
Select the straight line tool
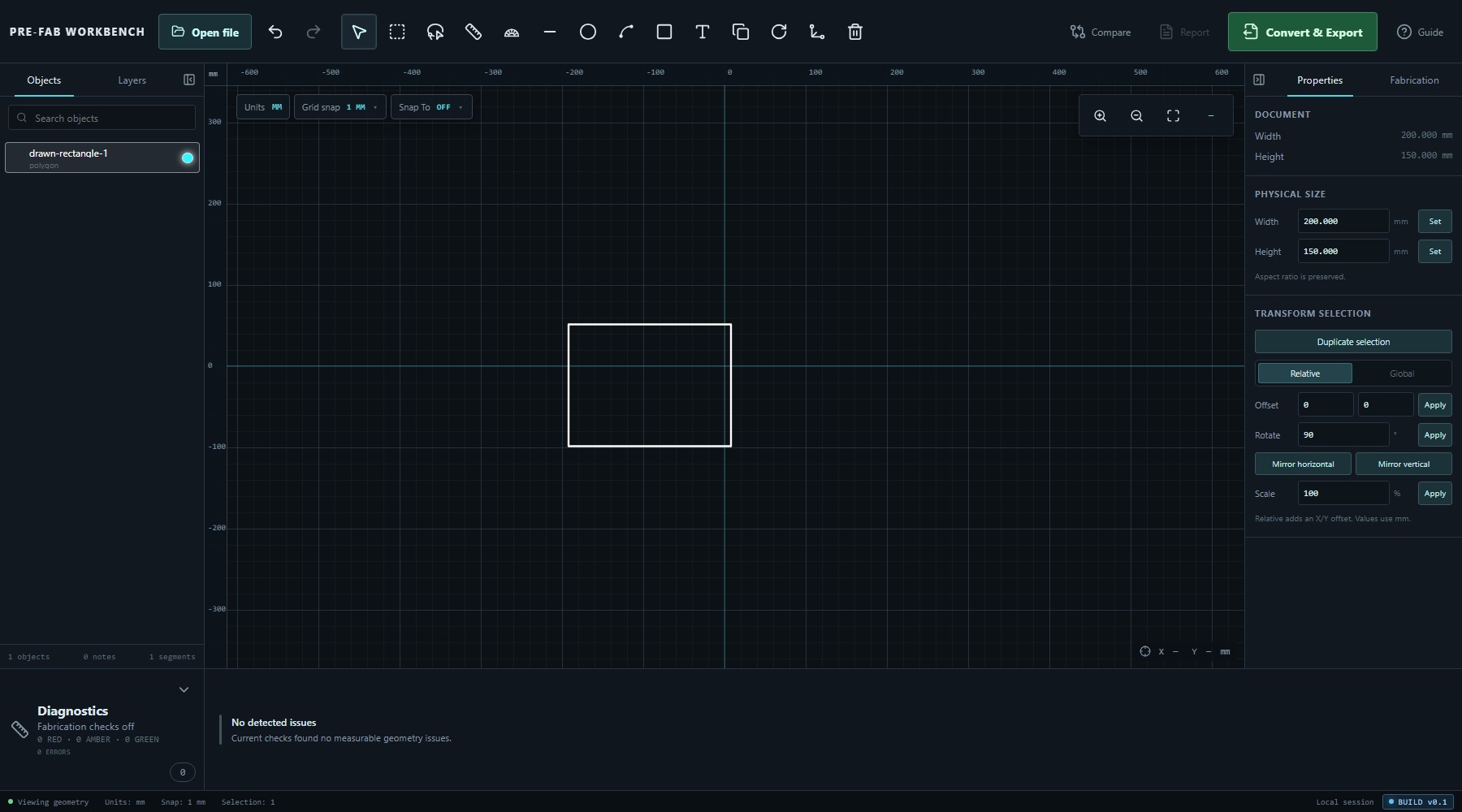click(550, 32)
